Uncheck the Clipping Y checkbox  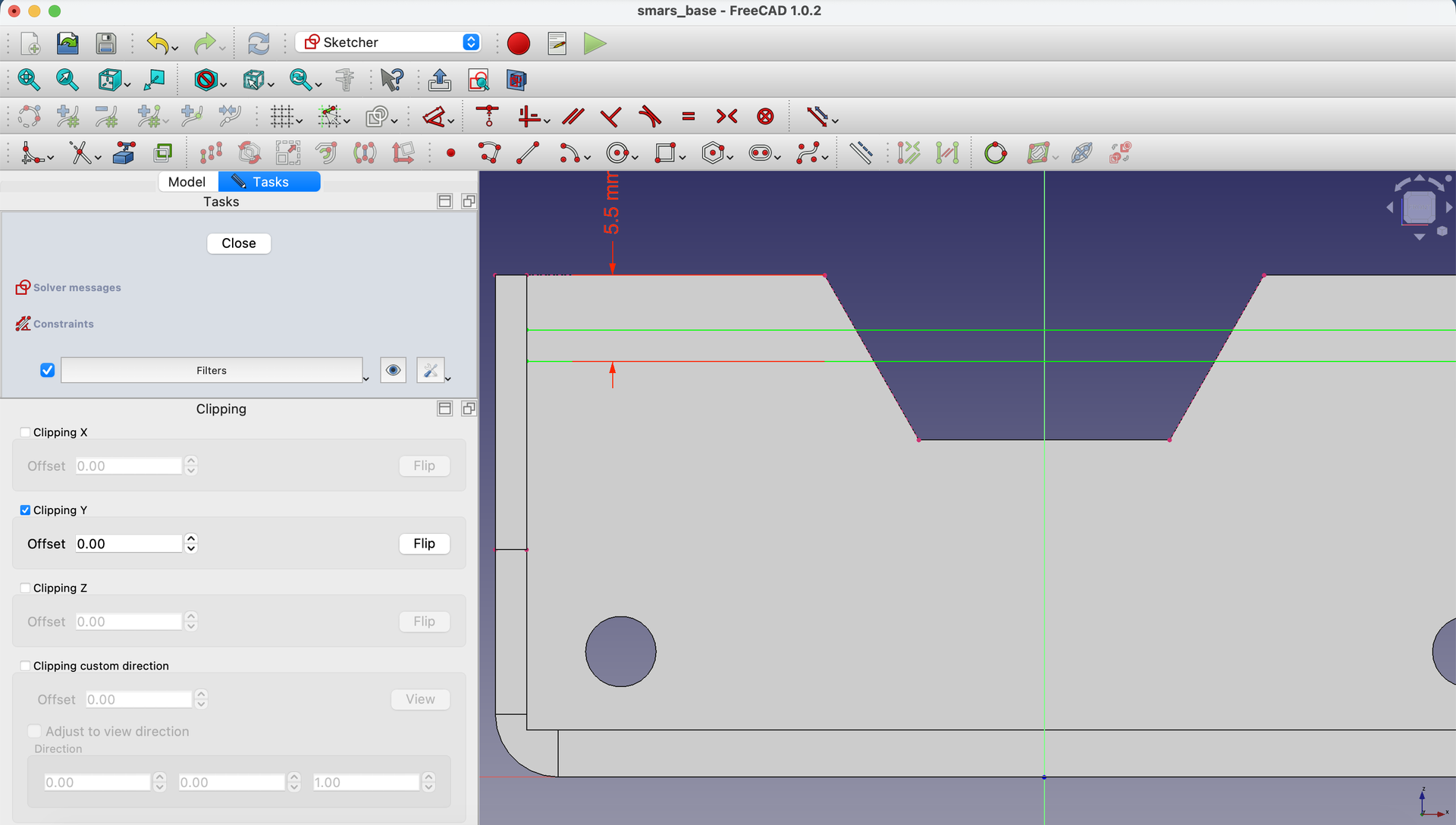point(25,510)
